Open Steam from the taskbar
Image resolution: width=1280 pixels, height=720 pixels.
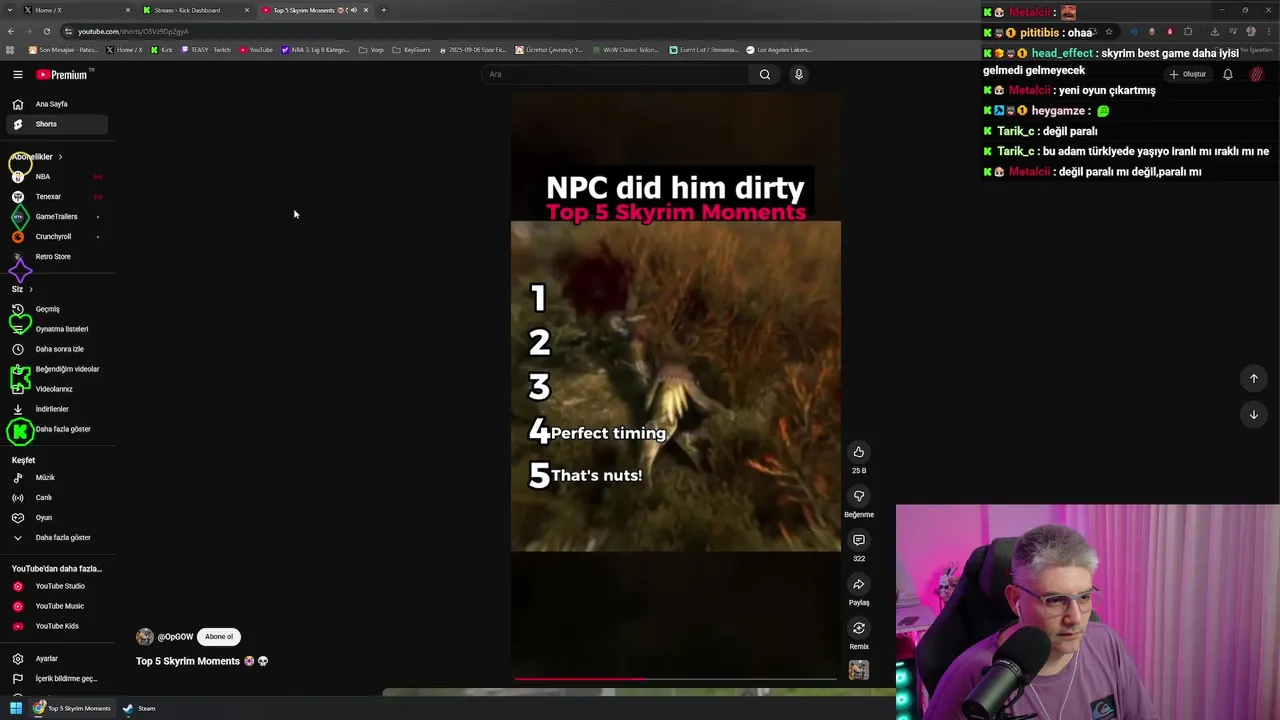(139, 708)
